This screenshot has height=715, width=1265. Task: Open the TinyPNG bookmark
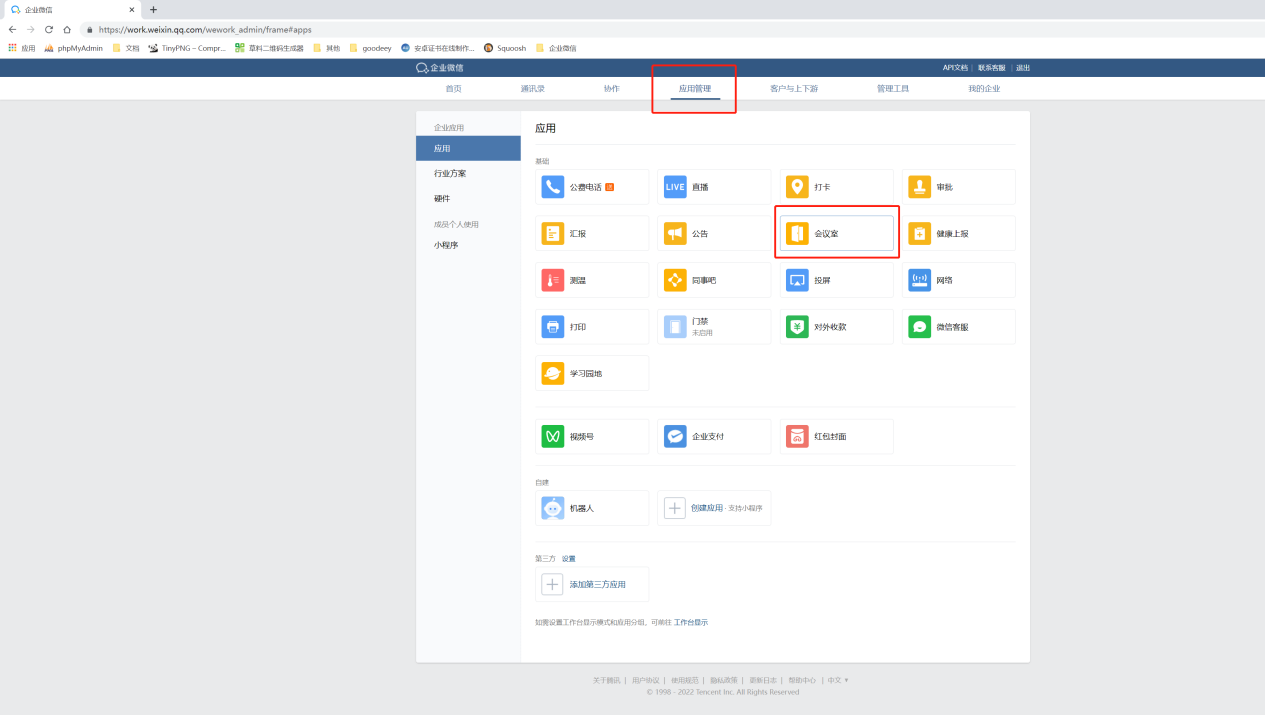coord(187,48)
